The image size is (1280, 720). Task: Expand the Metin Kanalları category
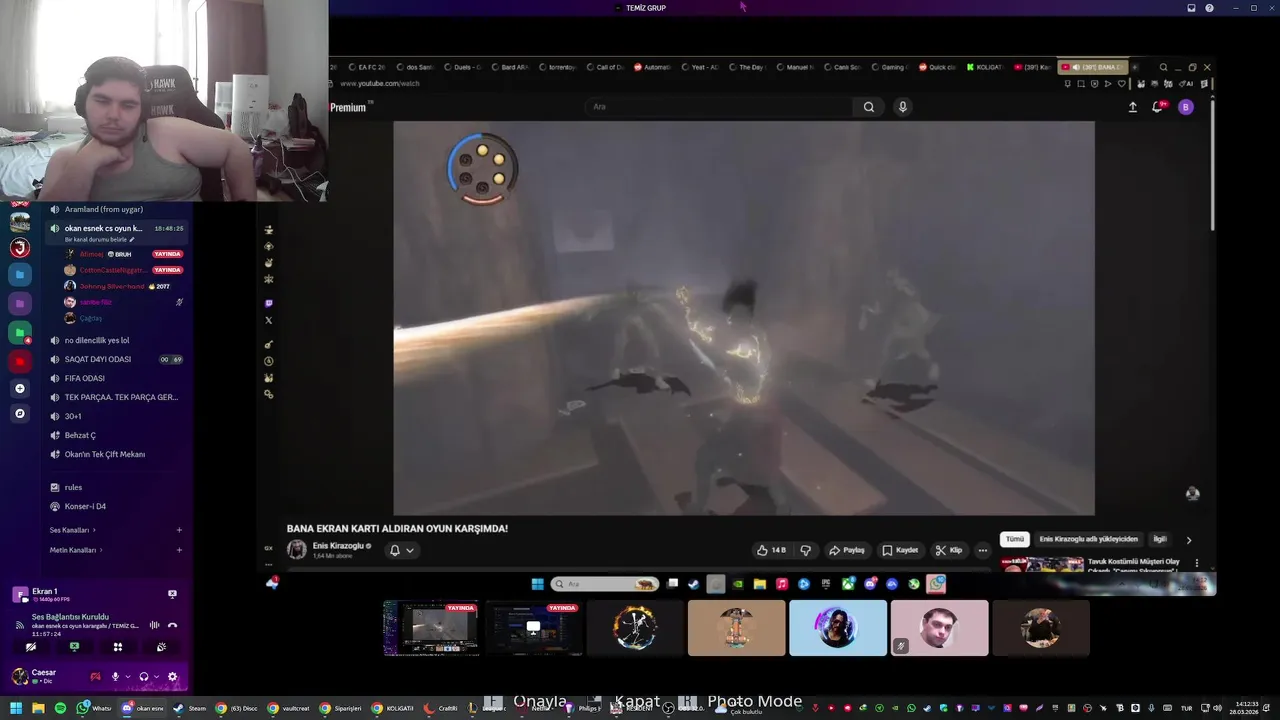coord(75,550)
